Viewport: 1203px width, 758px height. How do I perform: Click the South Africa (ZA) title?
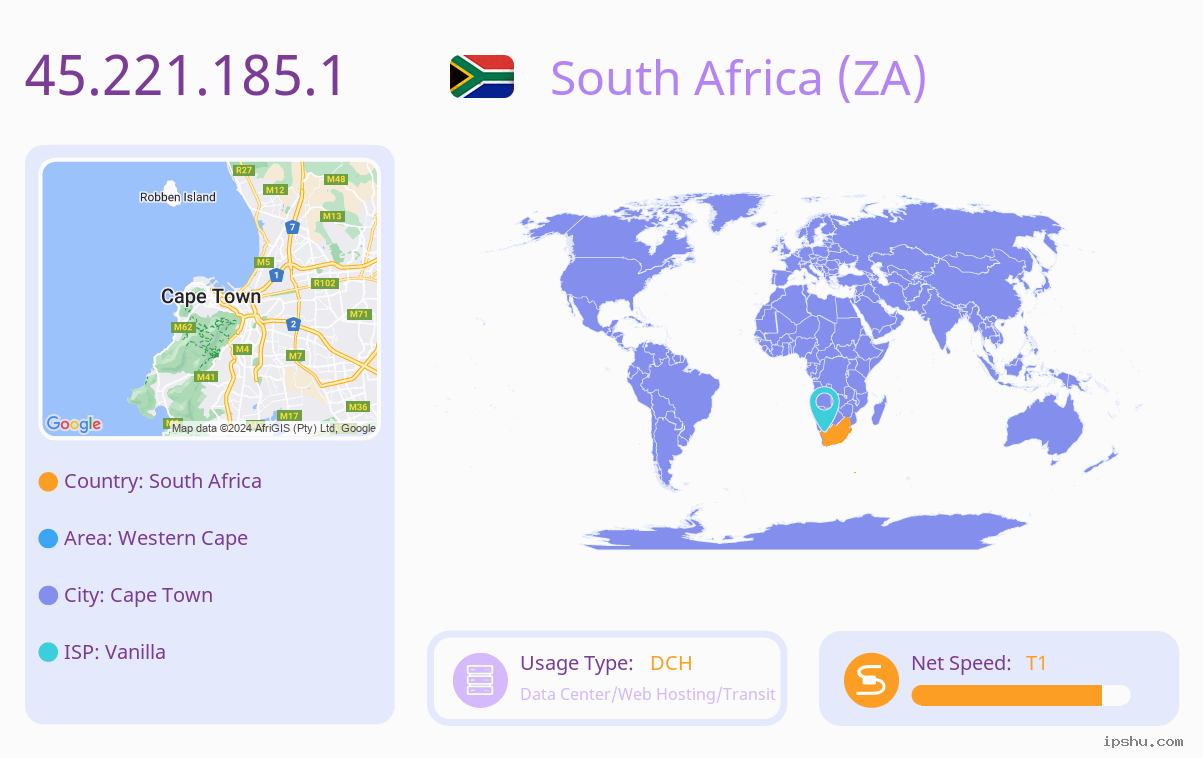(739, 78)
